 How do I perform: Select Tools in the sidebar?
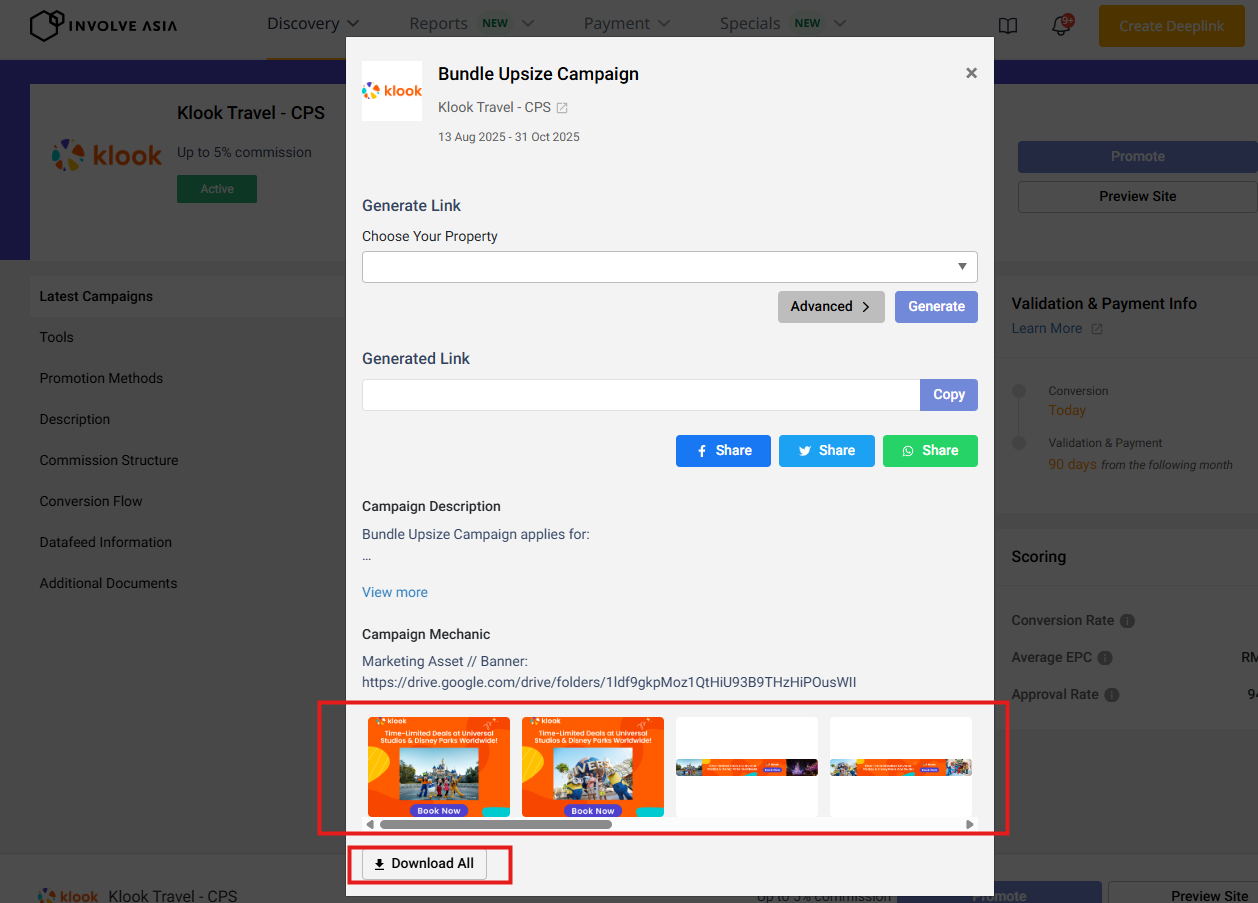(57, 338)
